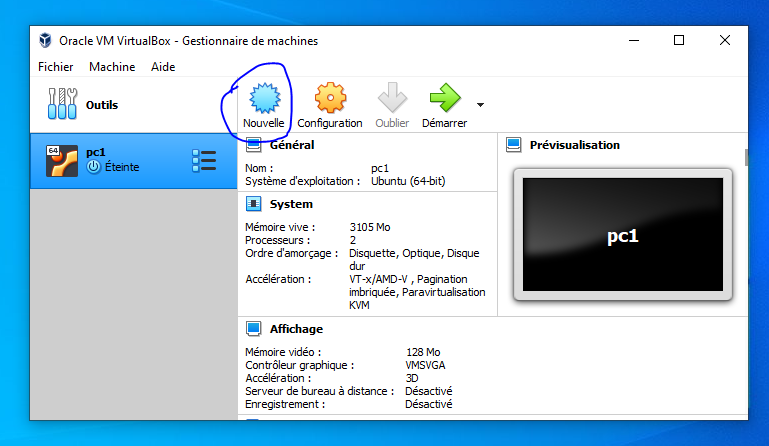The height and width of the screenshot is (446, 769).
Task: Select the pc1 machine name in list
Action: coord(96,152)
